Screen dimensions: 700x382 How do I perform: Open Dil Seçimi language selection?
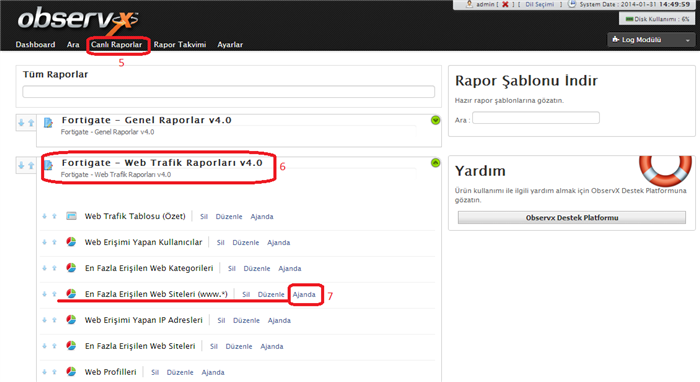pyautogui.click(x=539, y=4)
